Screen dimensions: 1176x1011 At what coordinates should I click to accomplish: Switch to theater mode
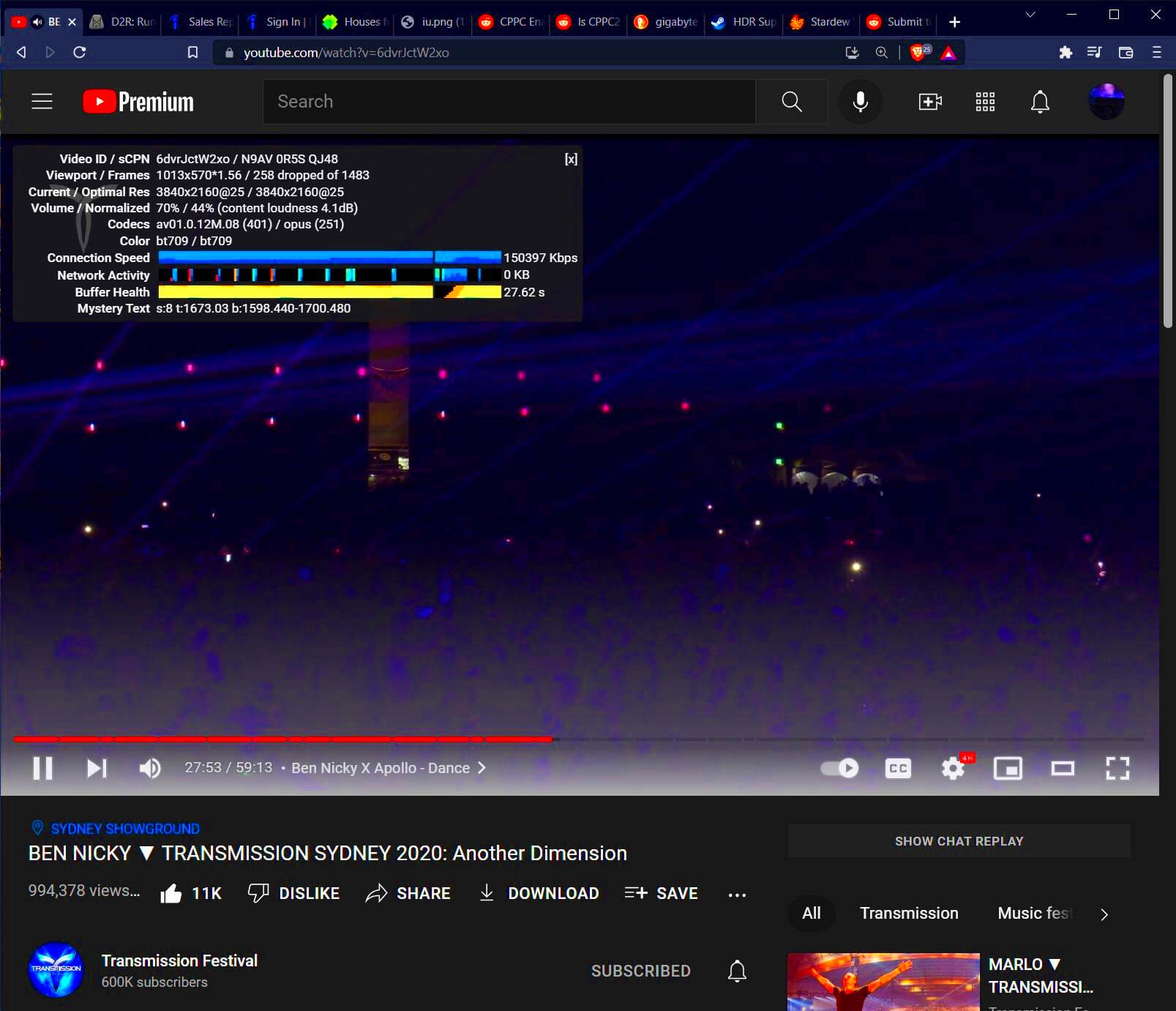point(1063,768)
